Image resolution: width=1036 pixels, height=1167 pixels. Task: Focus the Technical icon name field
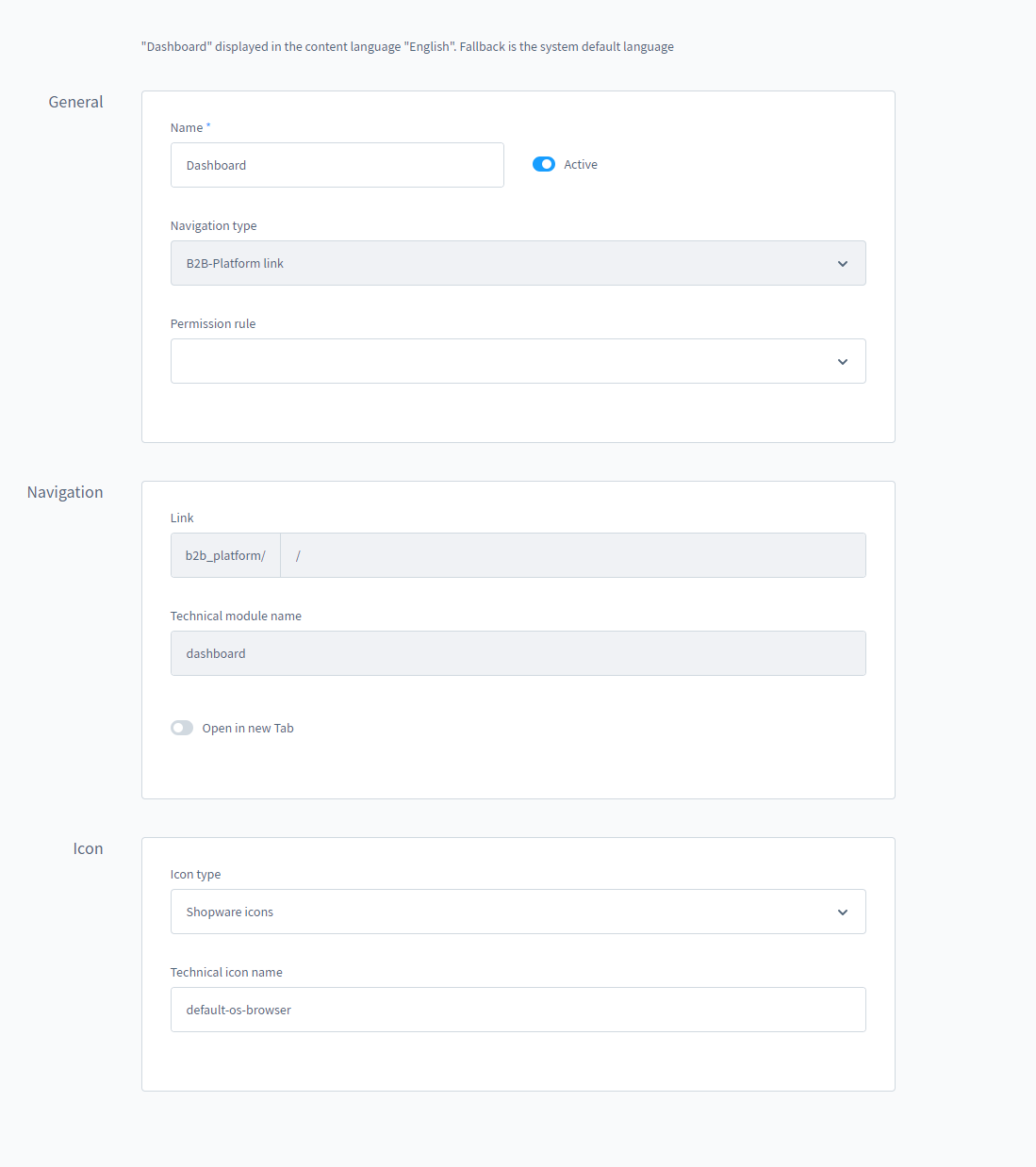coord(518,1010)
